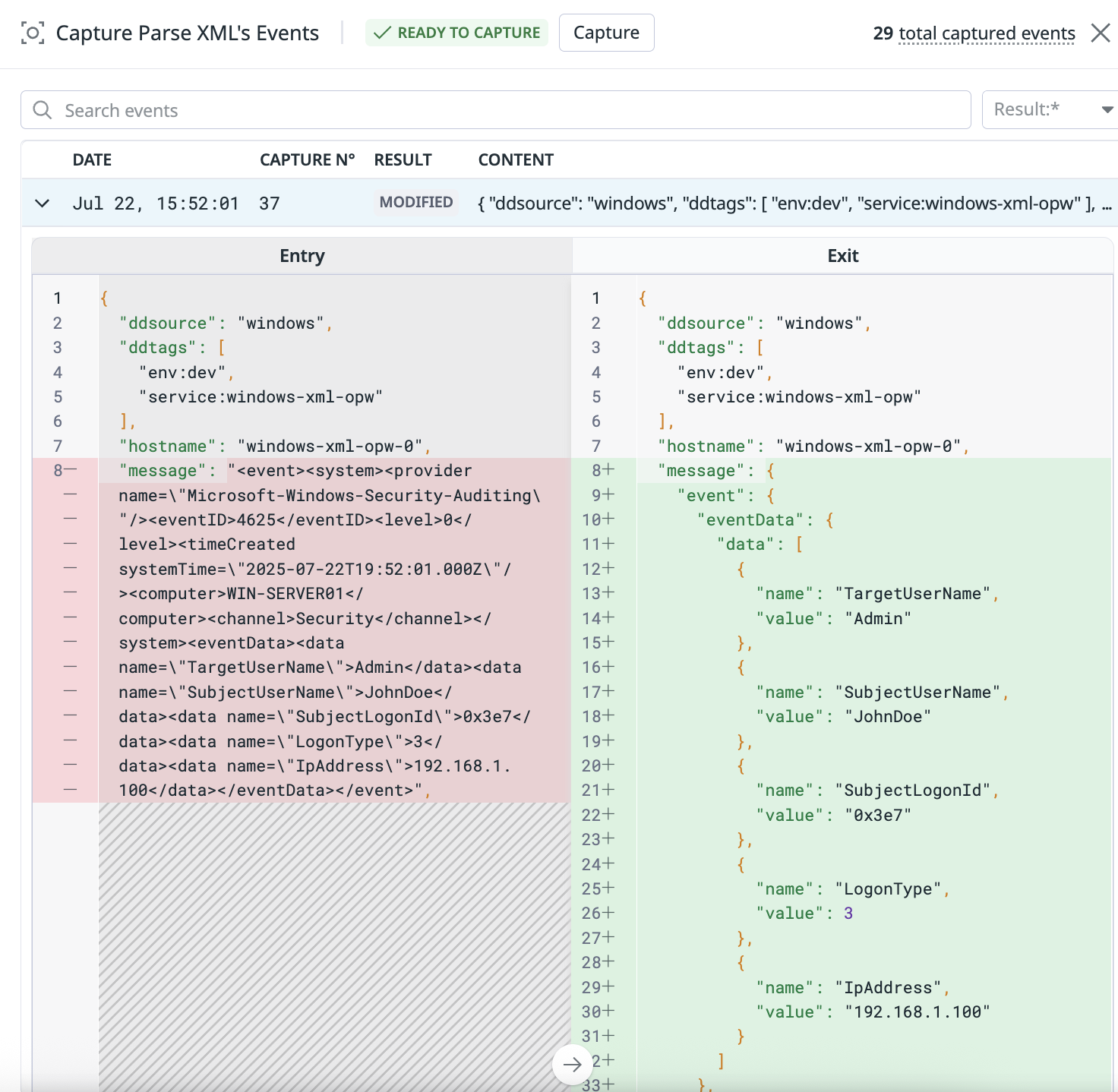Focus the Search events field
The width and height of the screenshot is (1118, 1092).
496,110
